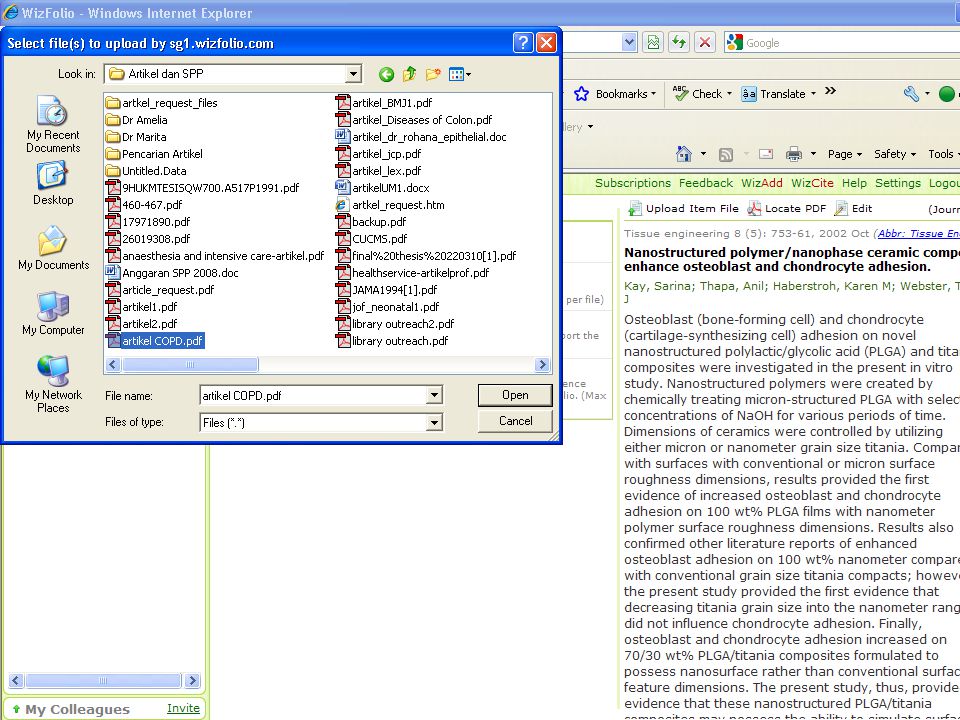Image resolution: width=960 pixels, height=720 pixels.
Task: Select JAMA1994[1].pdf in list
Action: [x=387, y=290]
